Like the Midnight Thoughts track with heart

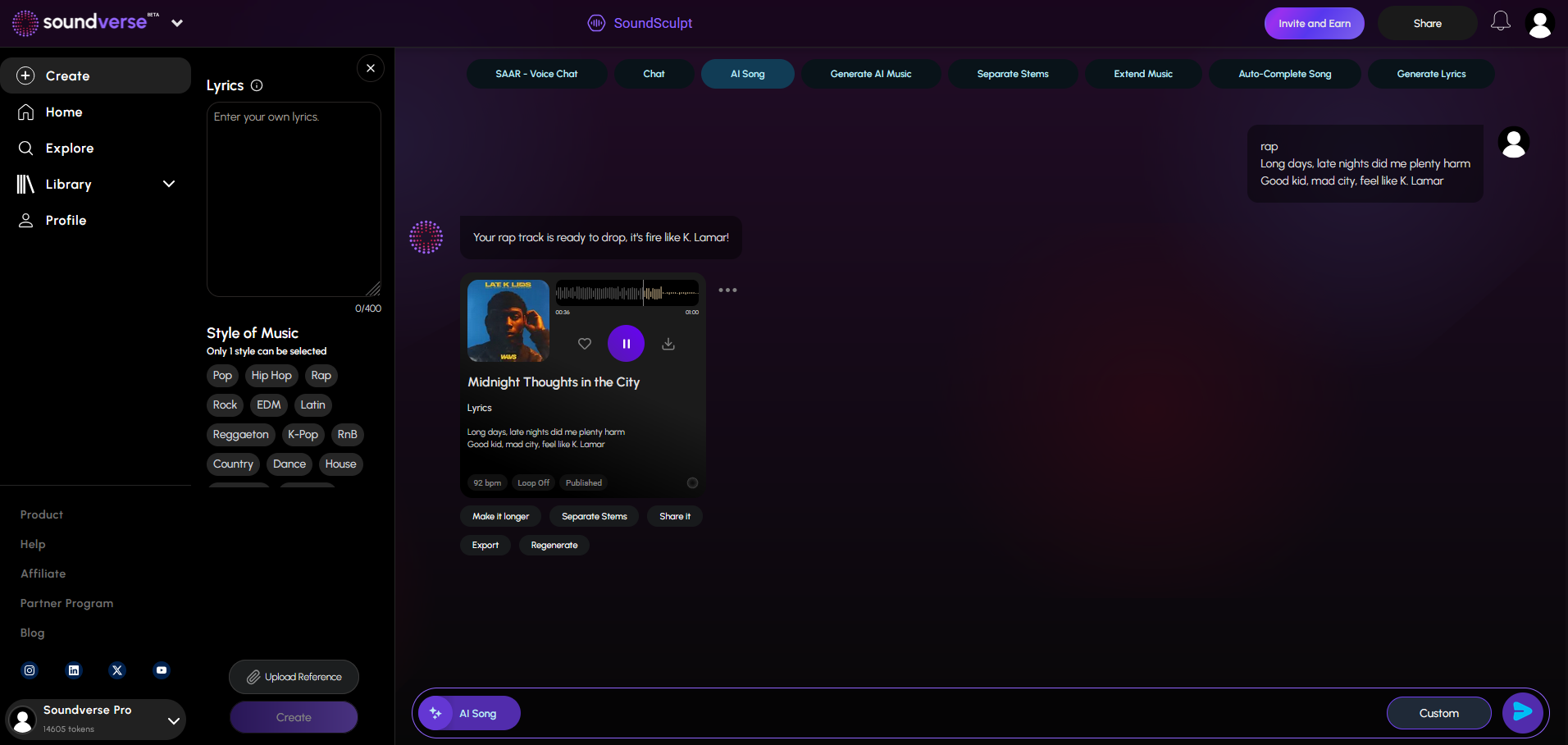tap(585, 344)
